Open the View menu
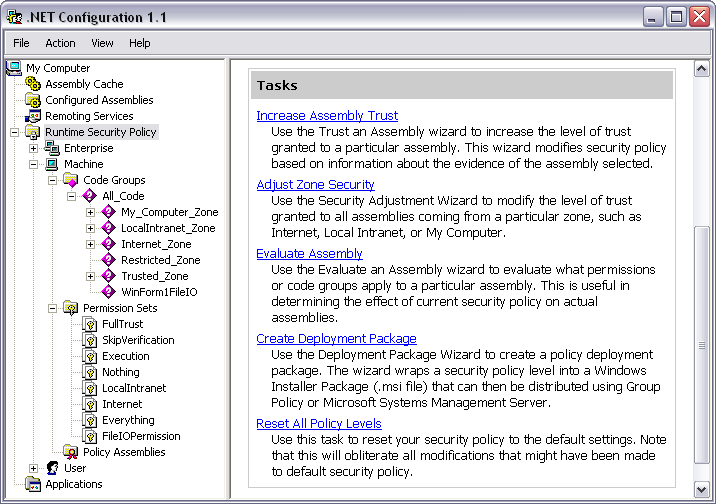 [102, 43]
